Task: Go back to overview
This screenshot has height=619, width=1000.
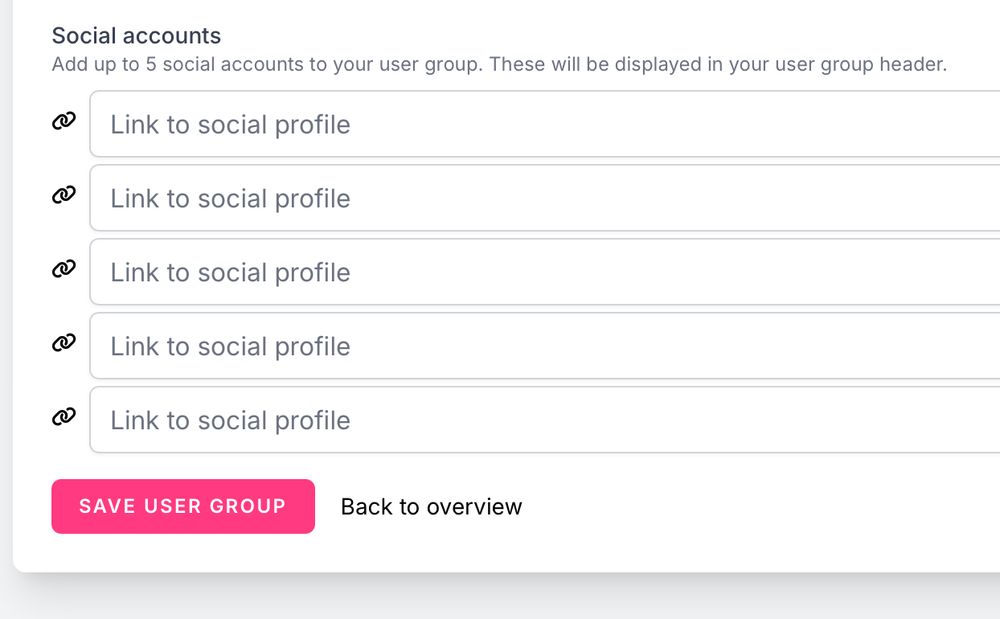Action: click(431, 507)
